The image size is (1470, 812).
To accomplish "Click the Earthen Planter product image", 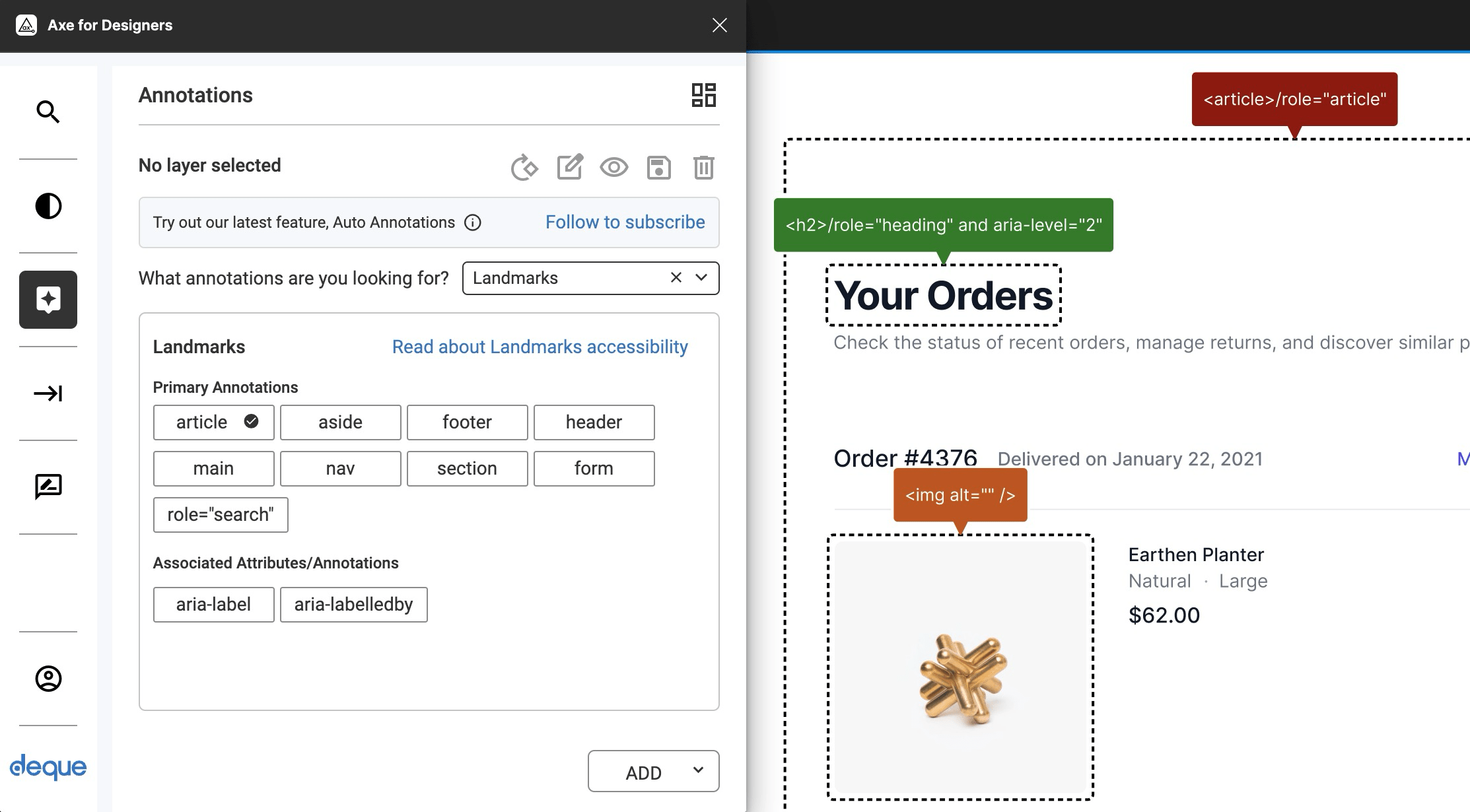I will pyautogui.click(x=960, y=667).
